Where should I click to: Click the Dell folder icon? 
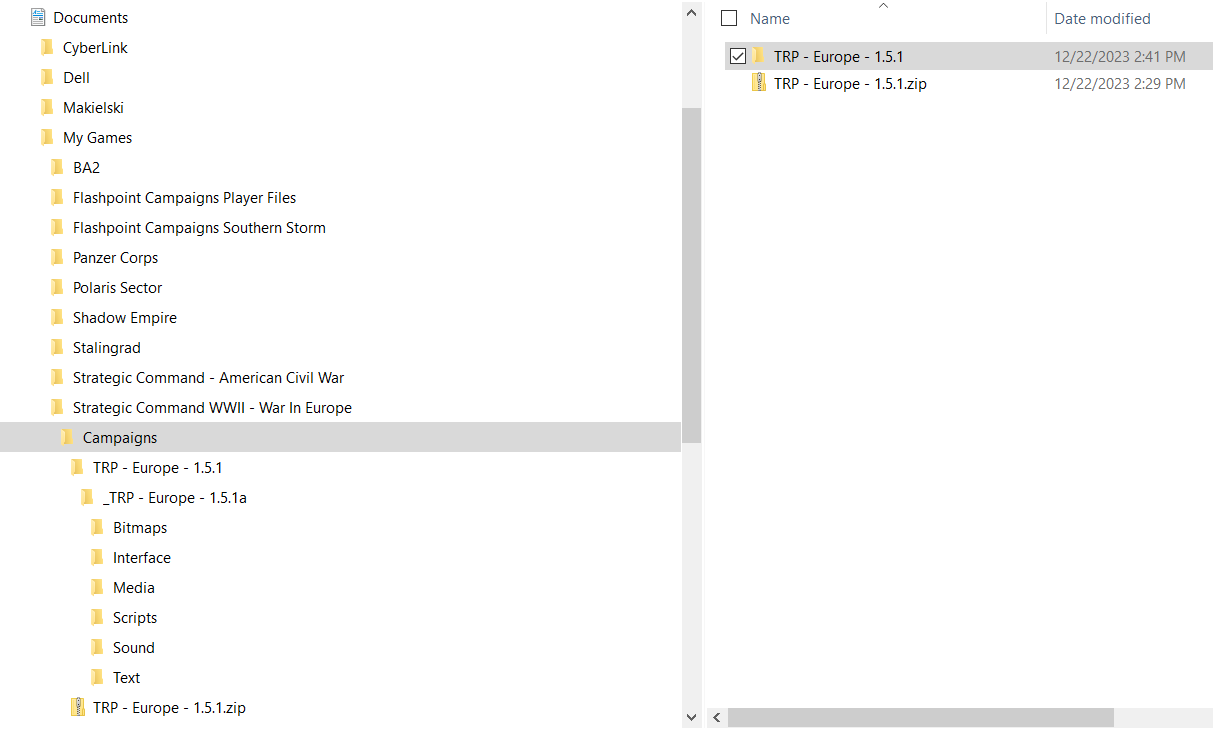tap(47, 77)
